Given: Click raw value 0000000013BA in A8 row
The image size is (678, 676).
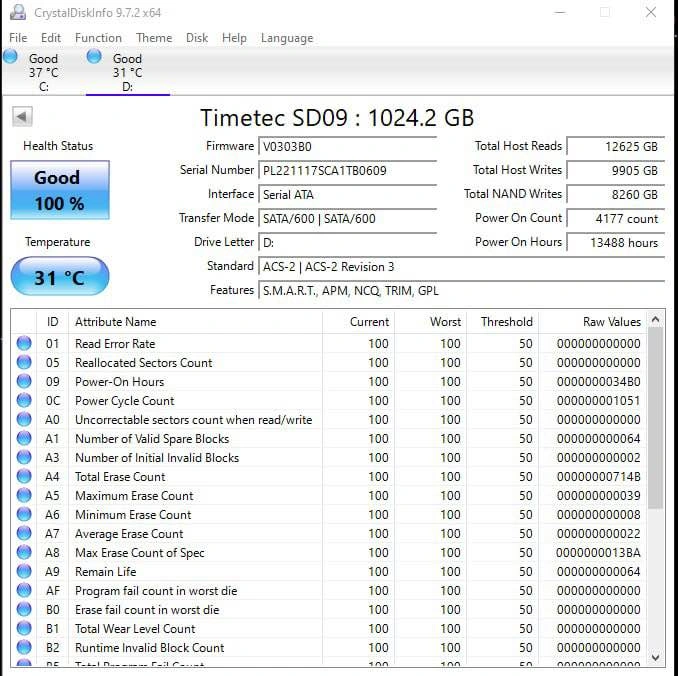Looking at the screenshot, I should click(x=599, y=553).
